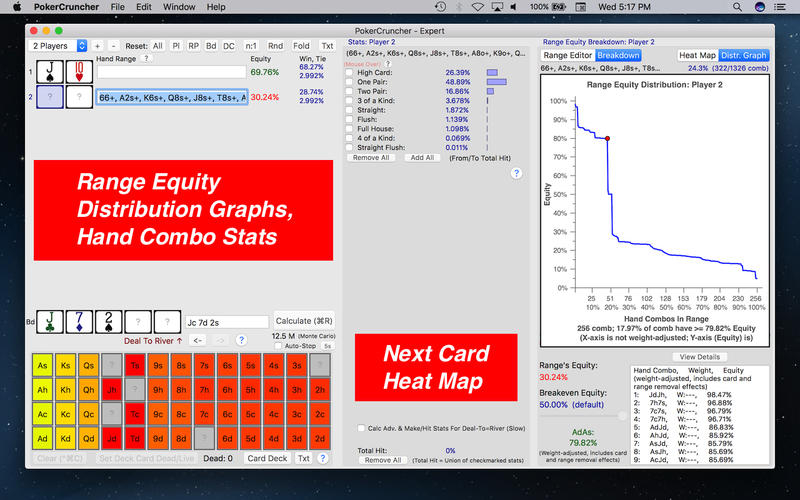Click the Calculate button
This screenshot has width=800, height=500.
303,321
